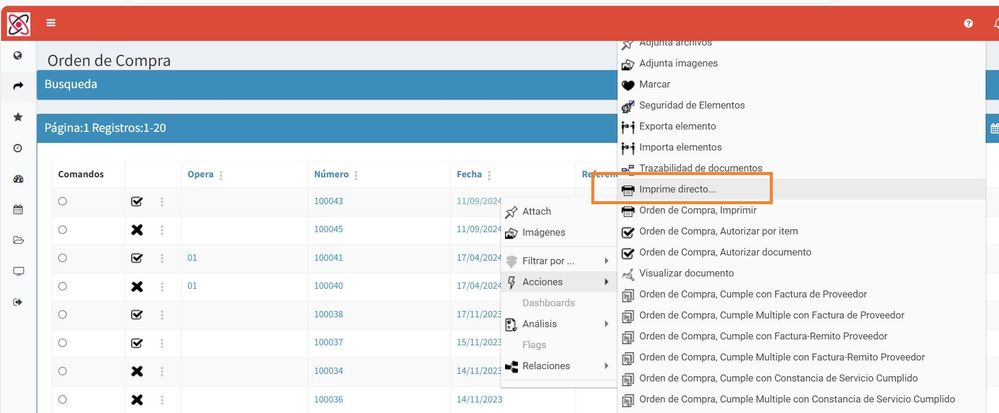Open row options dots for order 100037
Screen dimensions: 999x413
pos(162,343)
